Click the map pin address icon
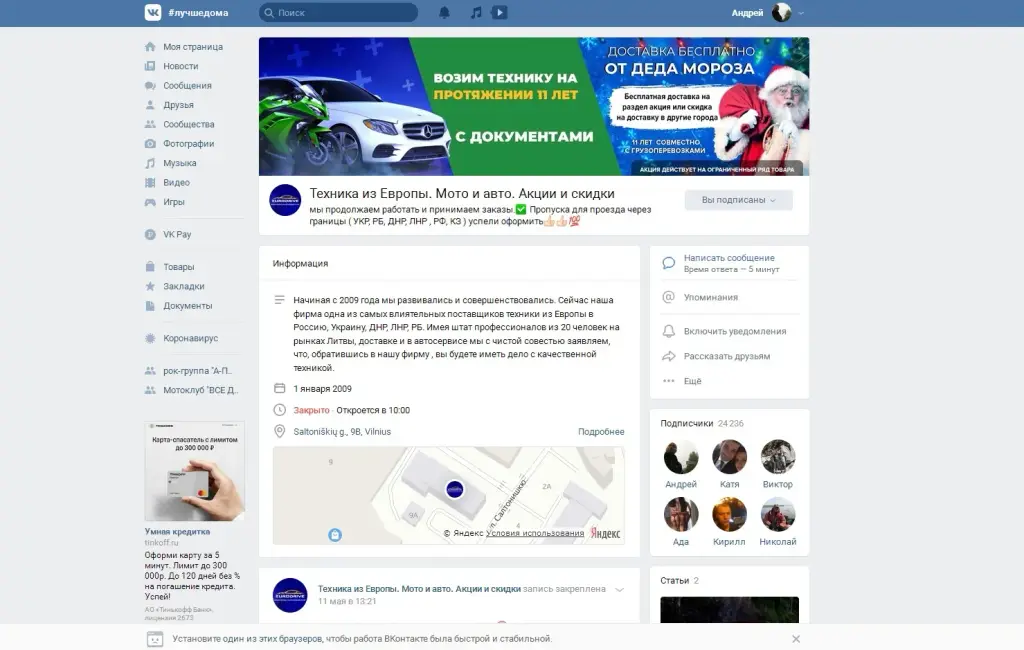This screenshot has height=650, width=1024. click(x=280, y=432)
